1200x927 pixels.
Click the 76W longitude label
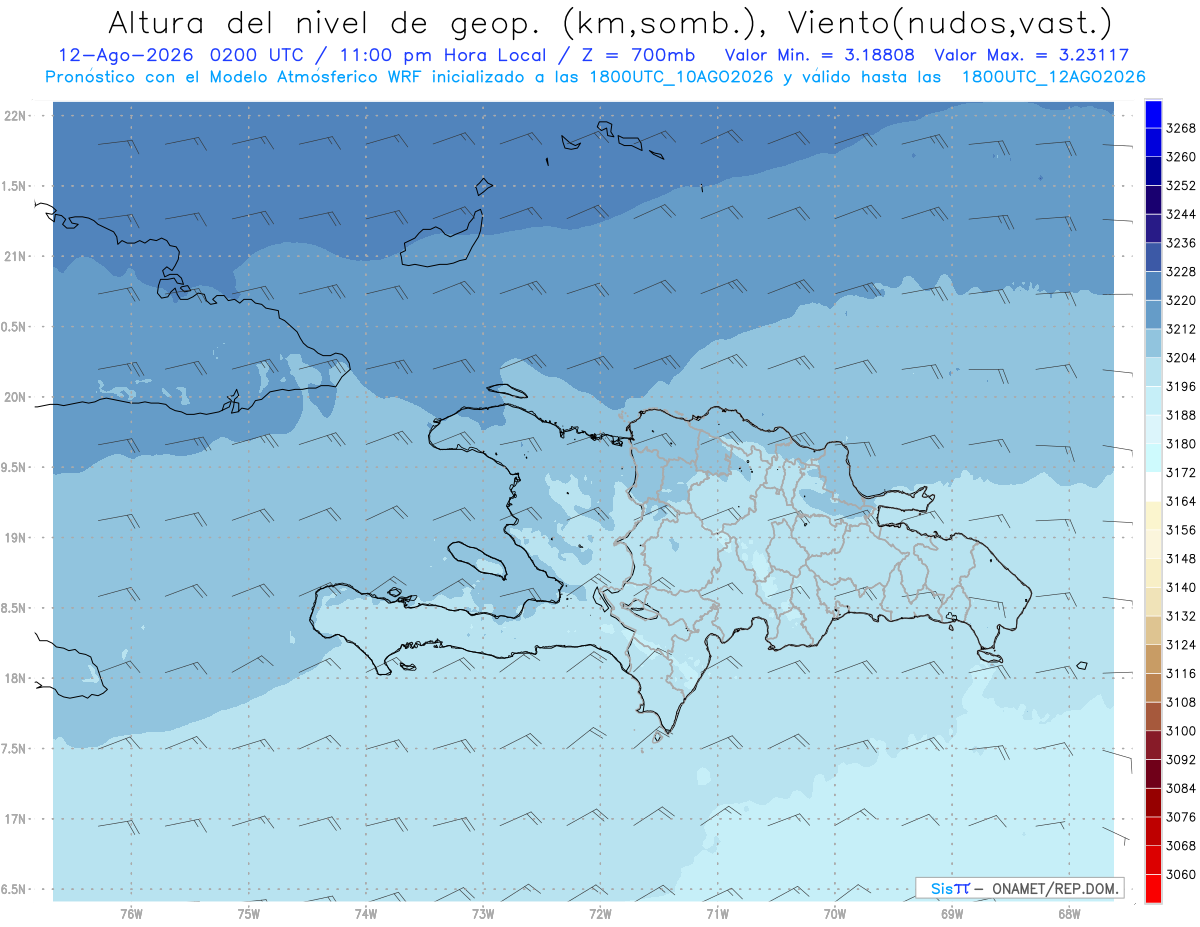point(131,915)
